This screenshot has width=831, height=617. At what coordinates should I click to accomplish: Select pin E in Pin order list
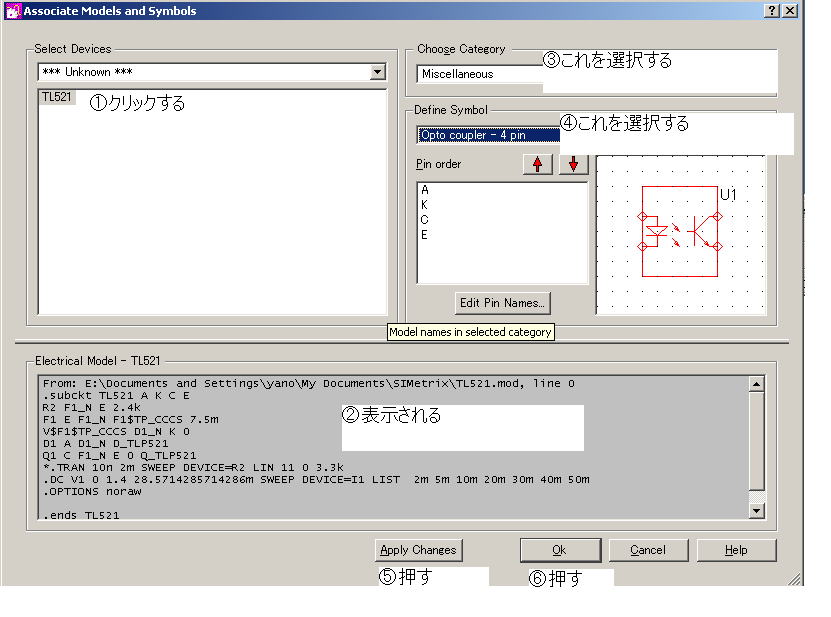(x=424, y=234)
